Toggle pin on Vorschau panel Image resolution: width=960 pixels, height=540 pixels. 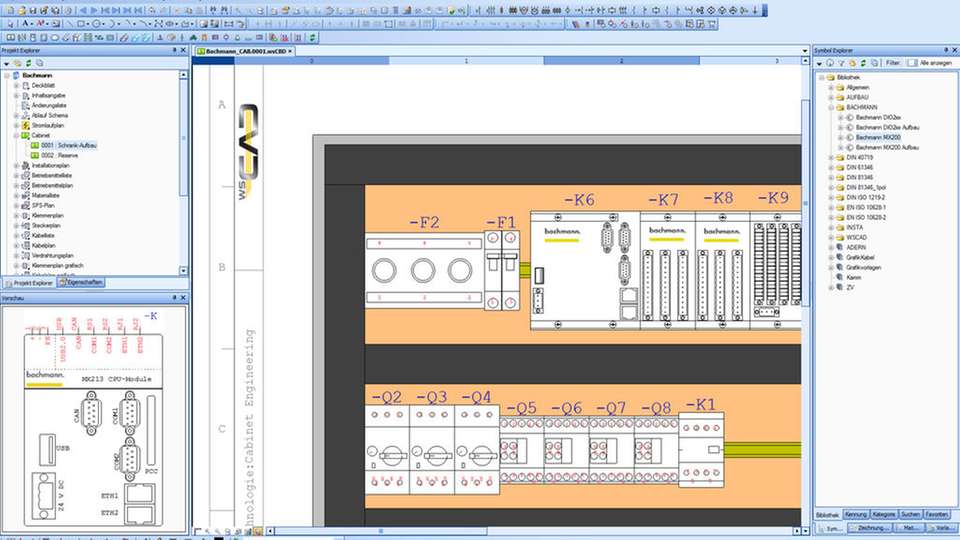pyautogui.click(x=174, y=298)
